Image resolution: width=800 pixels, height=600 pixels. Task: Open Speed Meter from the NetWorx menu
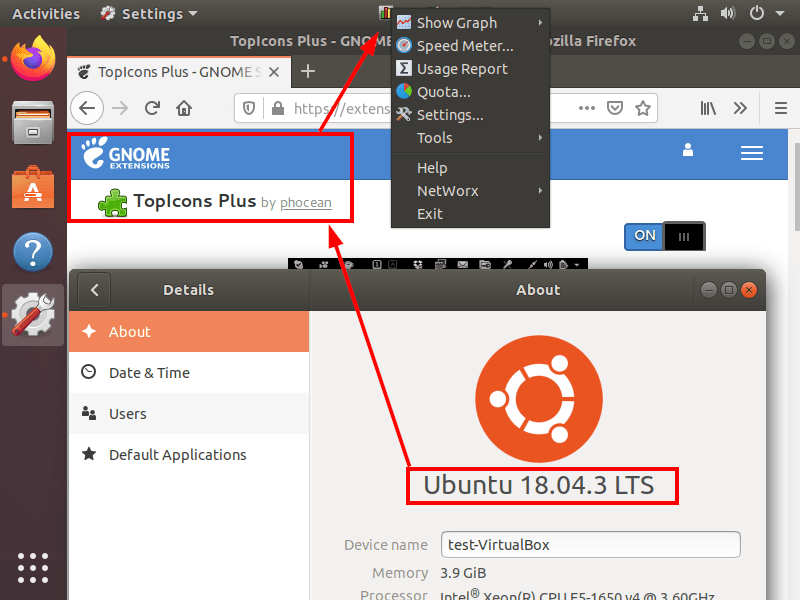470,46
